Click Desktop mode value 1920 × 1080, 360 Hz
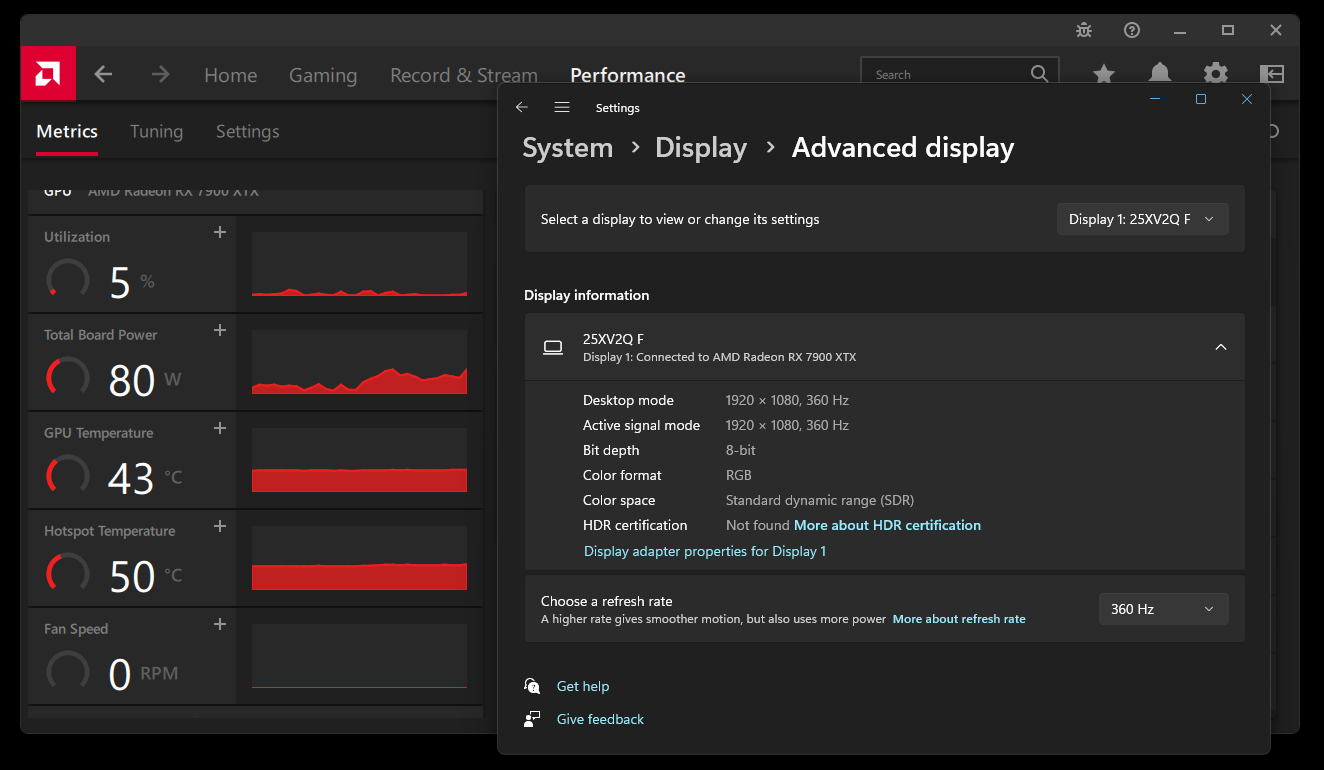Image resolution: width=1324 pixels, height=770 pixels. 787,400
